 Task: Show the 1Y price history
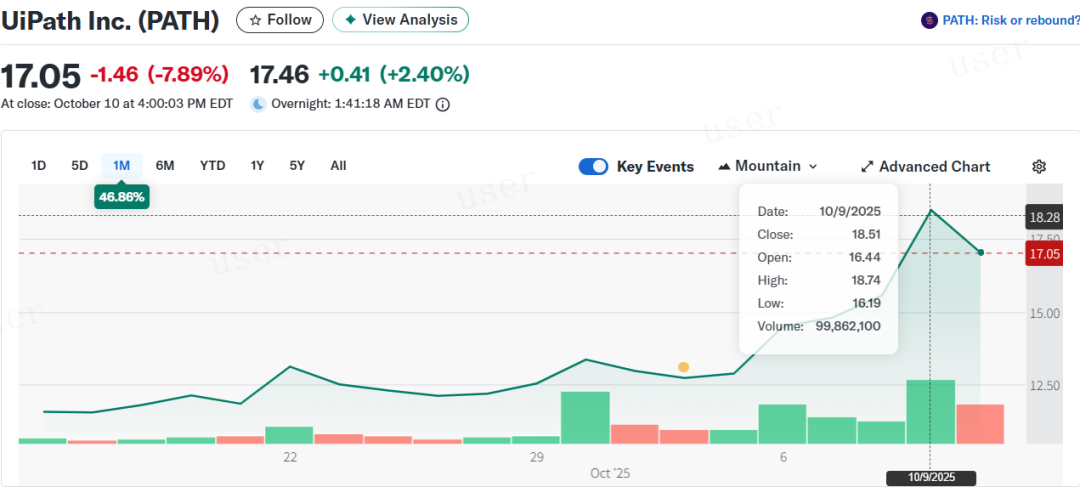point(257,166)
